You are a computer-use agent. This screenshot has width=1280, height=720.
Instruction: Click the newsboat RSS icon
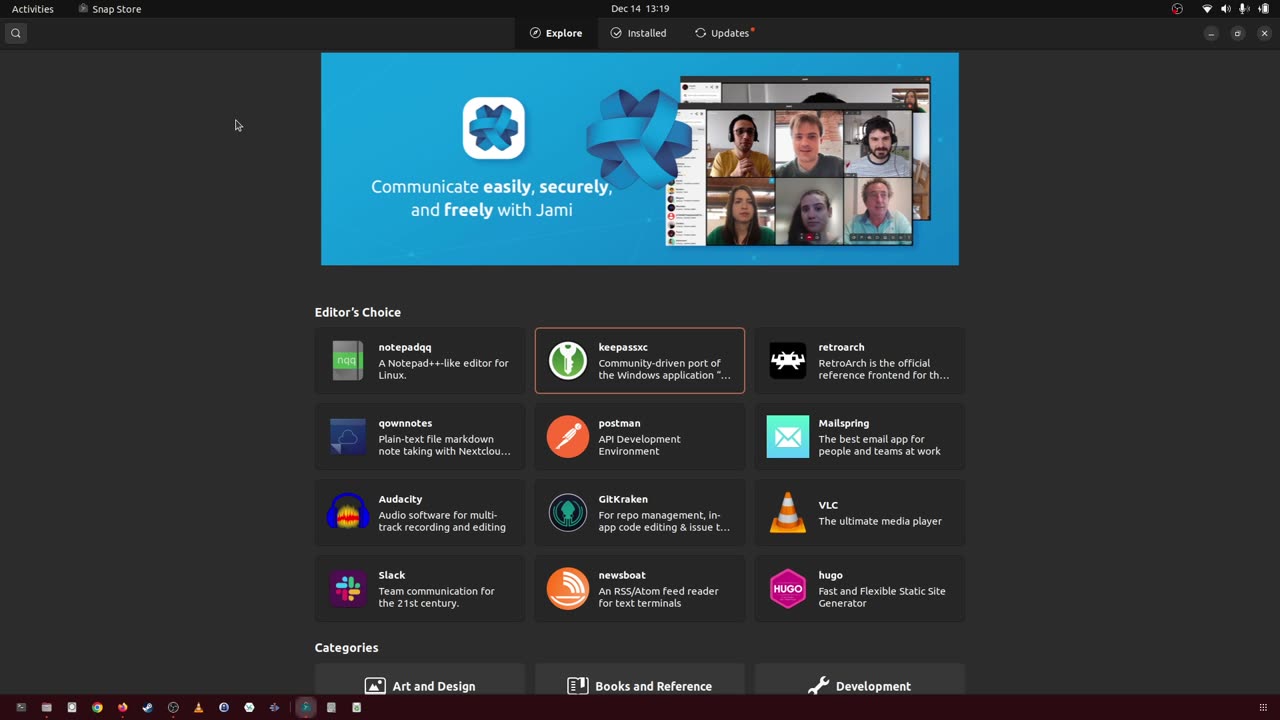click(x=567, y=589)
